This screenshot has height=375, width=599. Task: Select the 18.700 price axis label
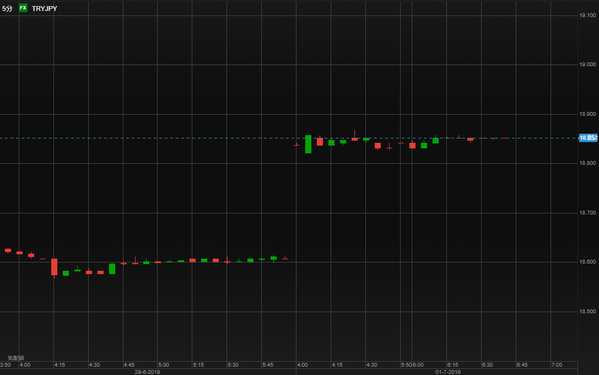click(588, 213)
